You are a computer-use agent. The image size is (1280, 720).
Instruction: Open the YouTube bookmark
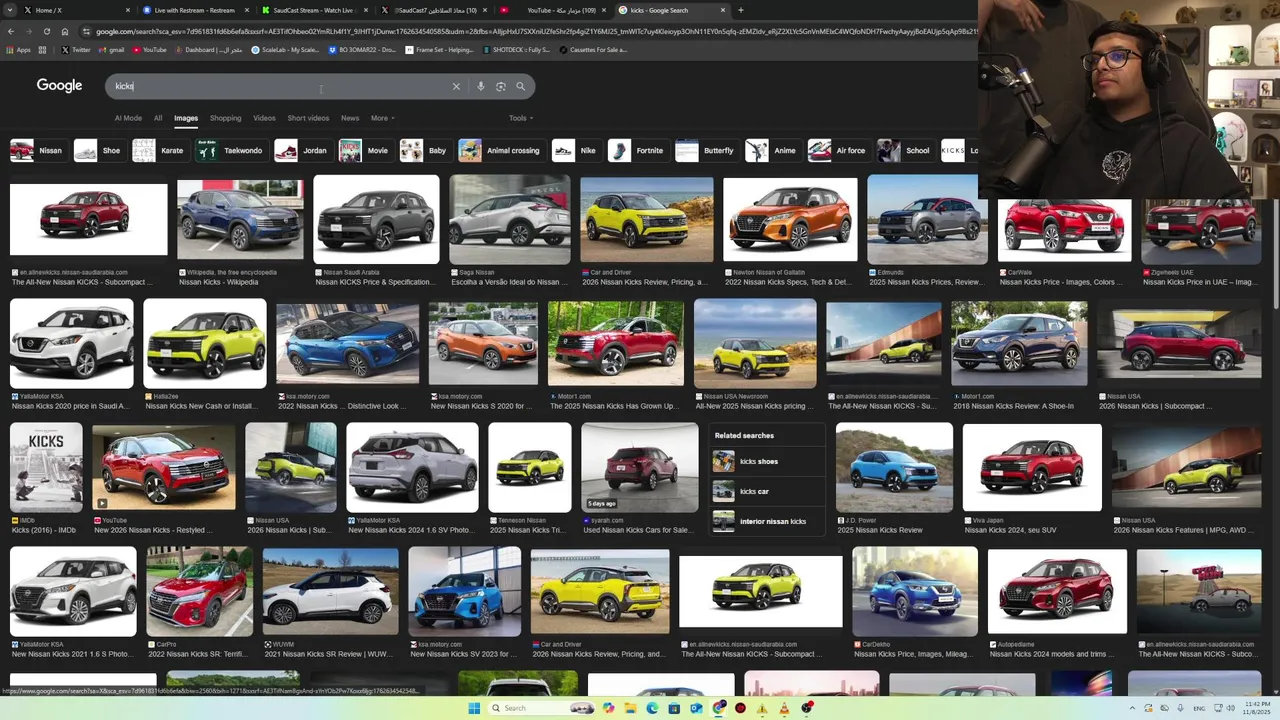tap(149, 49)
